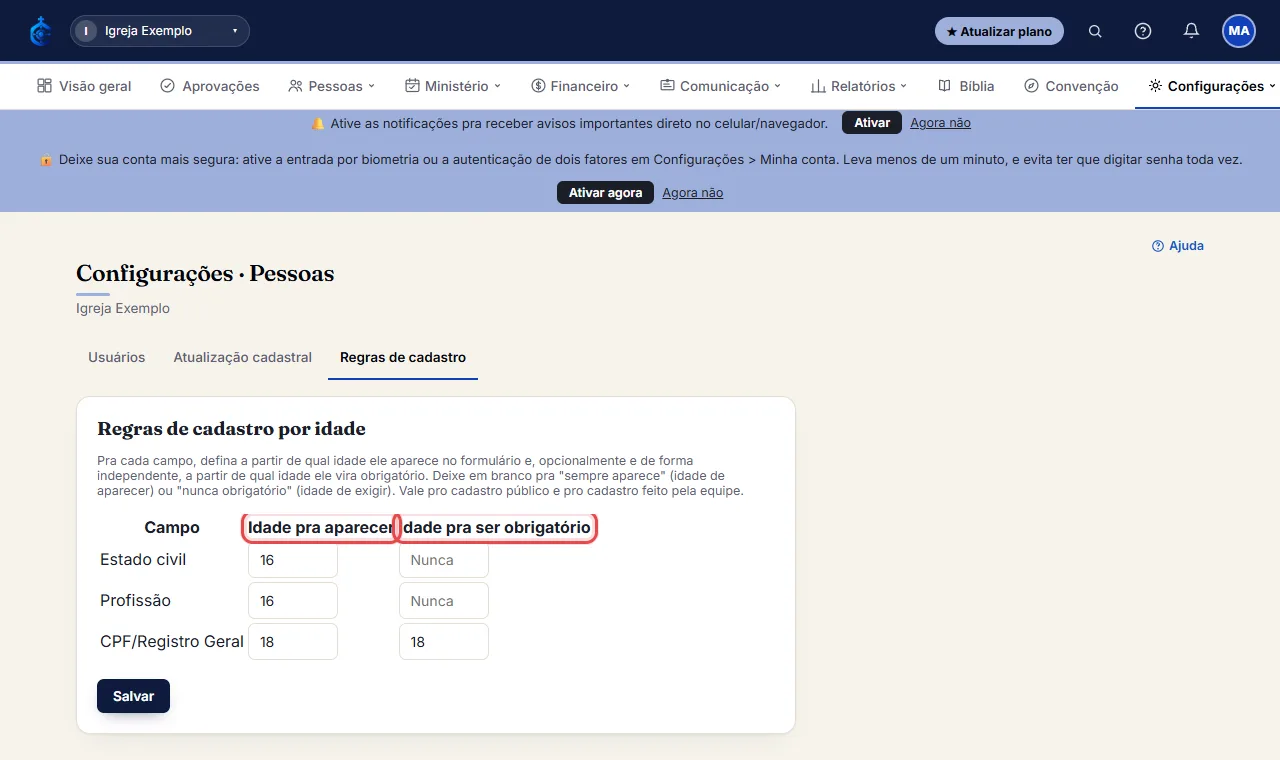
Task: Open the Ajuda help link
Action: pos(1178,246)
